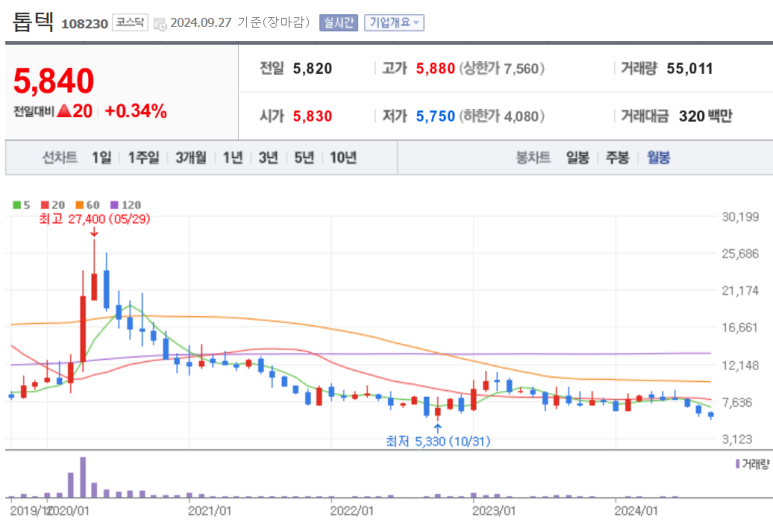This screenshot has width=773, height=523.
Task: Click the green 5 moving average swatch
Action: coord(17,205)
